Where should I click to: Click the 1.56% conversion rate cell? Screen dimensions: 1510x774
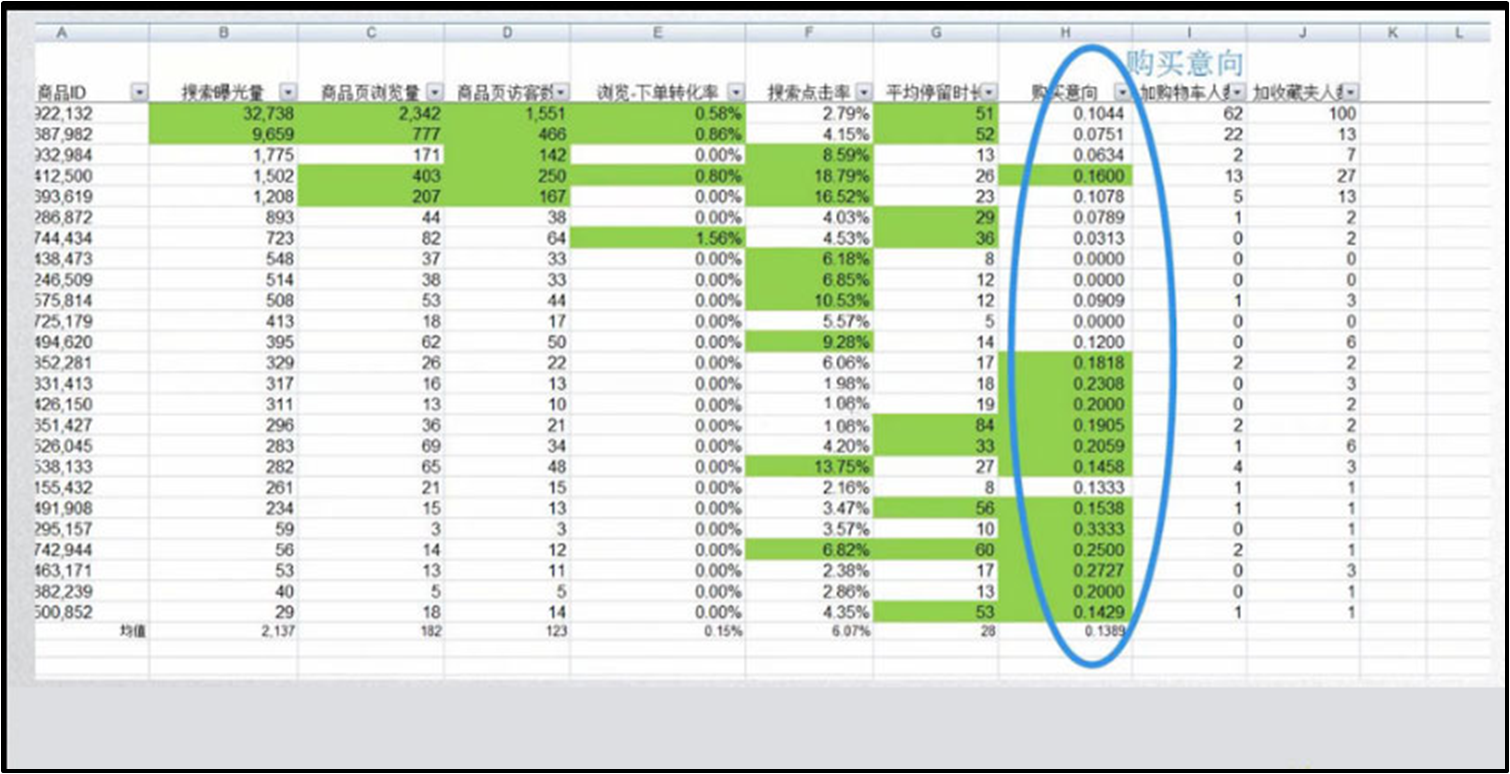click(x=657, y=239)
